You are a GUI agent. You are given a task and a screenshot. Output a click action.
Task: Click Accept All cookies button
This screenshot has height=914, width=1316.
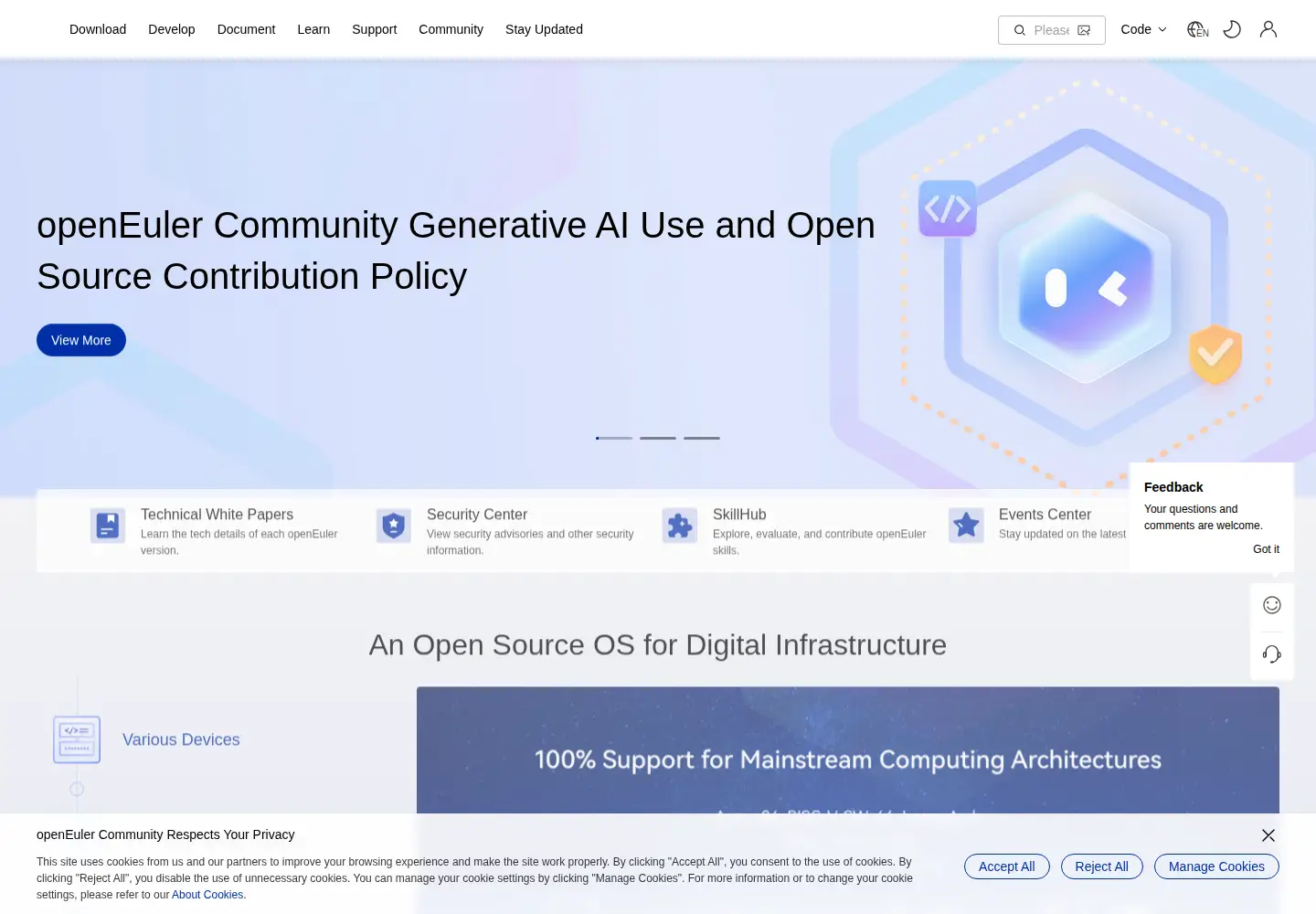tap(1007, 866)
